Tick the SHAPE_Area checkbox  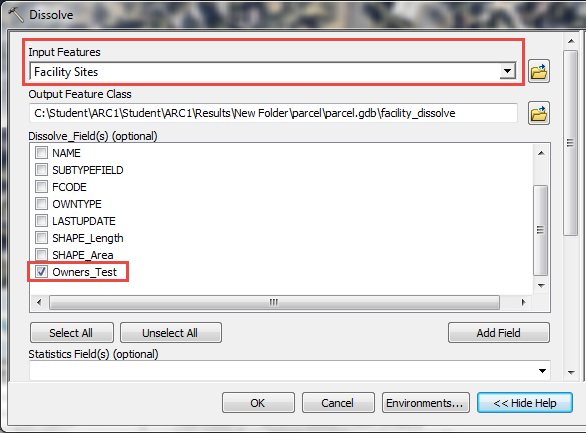coord(41,254)
